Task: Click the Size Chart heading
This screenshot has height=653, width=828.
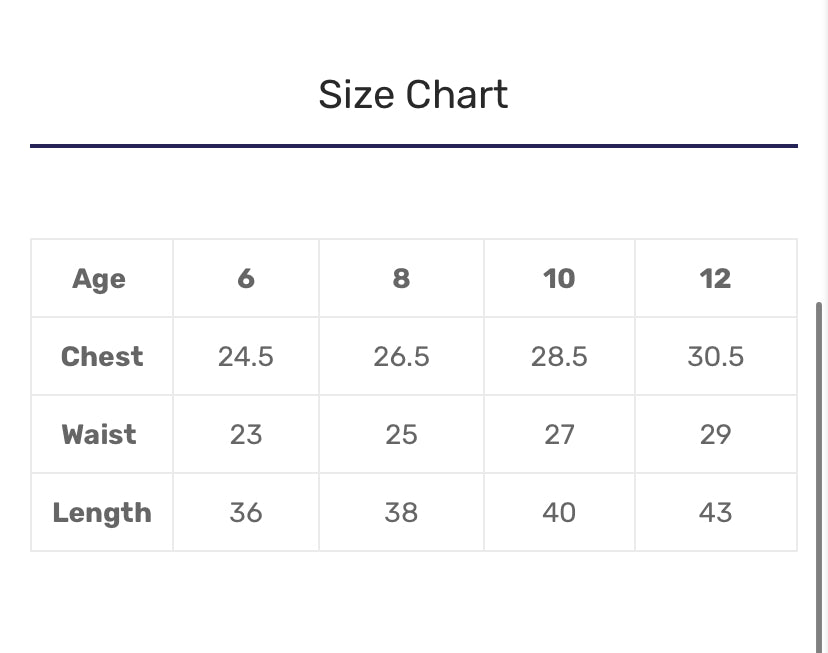Action: click(413, 95)
